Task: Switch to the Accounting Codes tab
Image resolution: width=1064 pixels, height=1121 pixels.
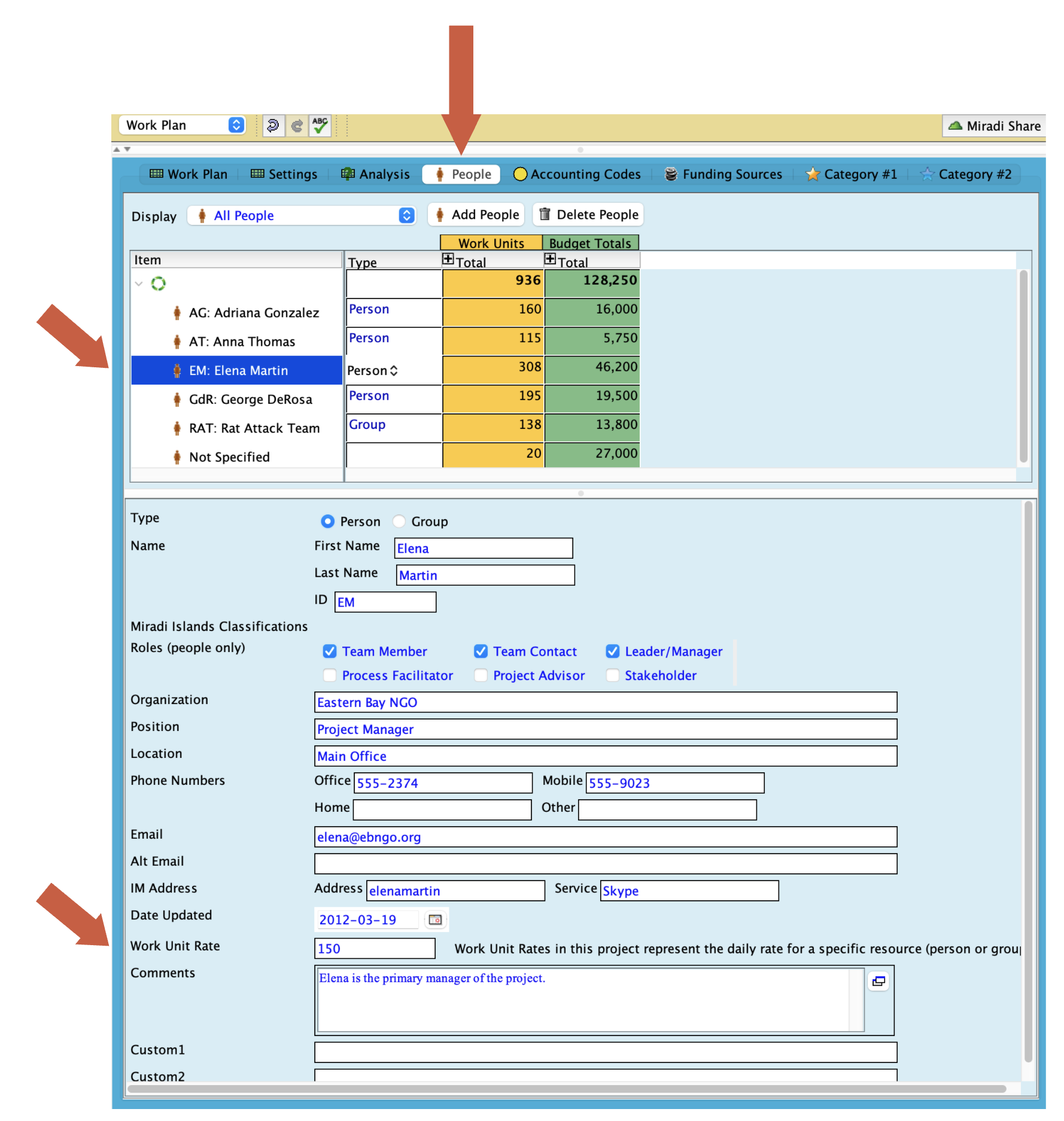Action: click(577, 174)
